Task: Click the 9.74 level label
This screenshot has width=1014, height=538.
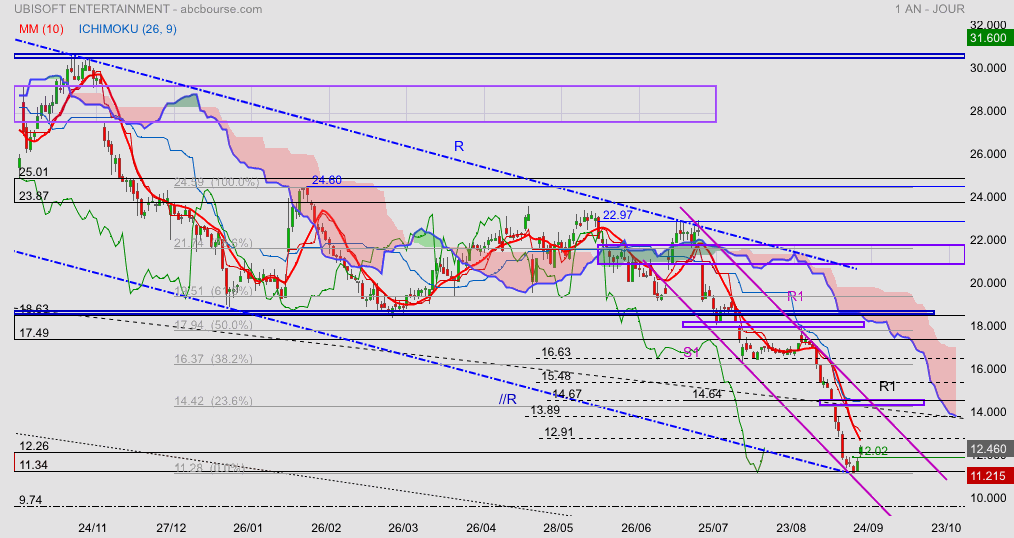Action: click(x=30, y=500)
